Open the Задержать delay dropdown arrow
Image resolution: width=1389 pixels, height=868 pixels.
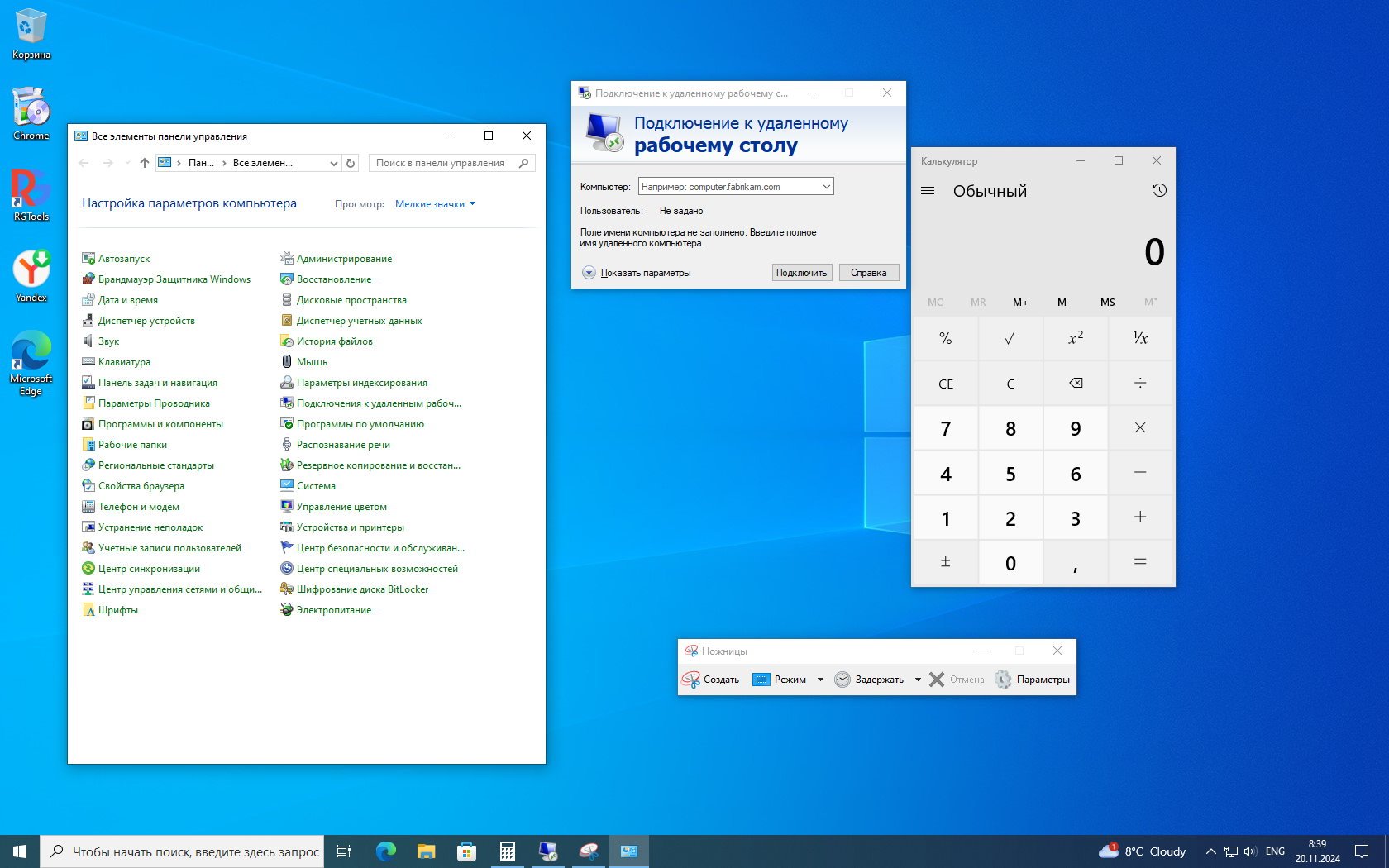[918, 680]
